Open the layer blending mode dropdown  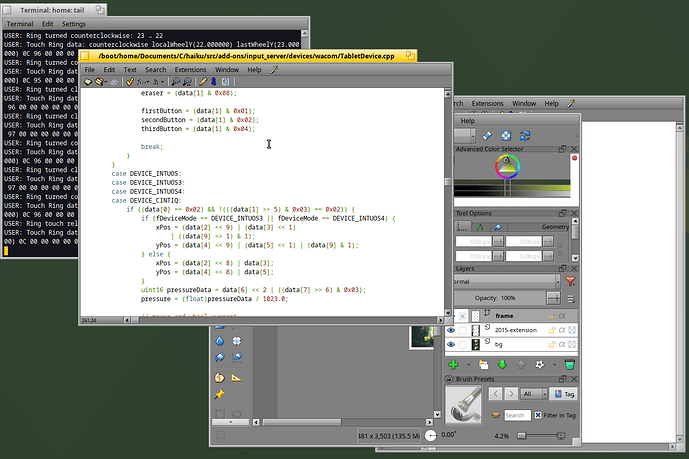click(507, 282)
